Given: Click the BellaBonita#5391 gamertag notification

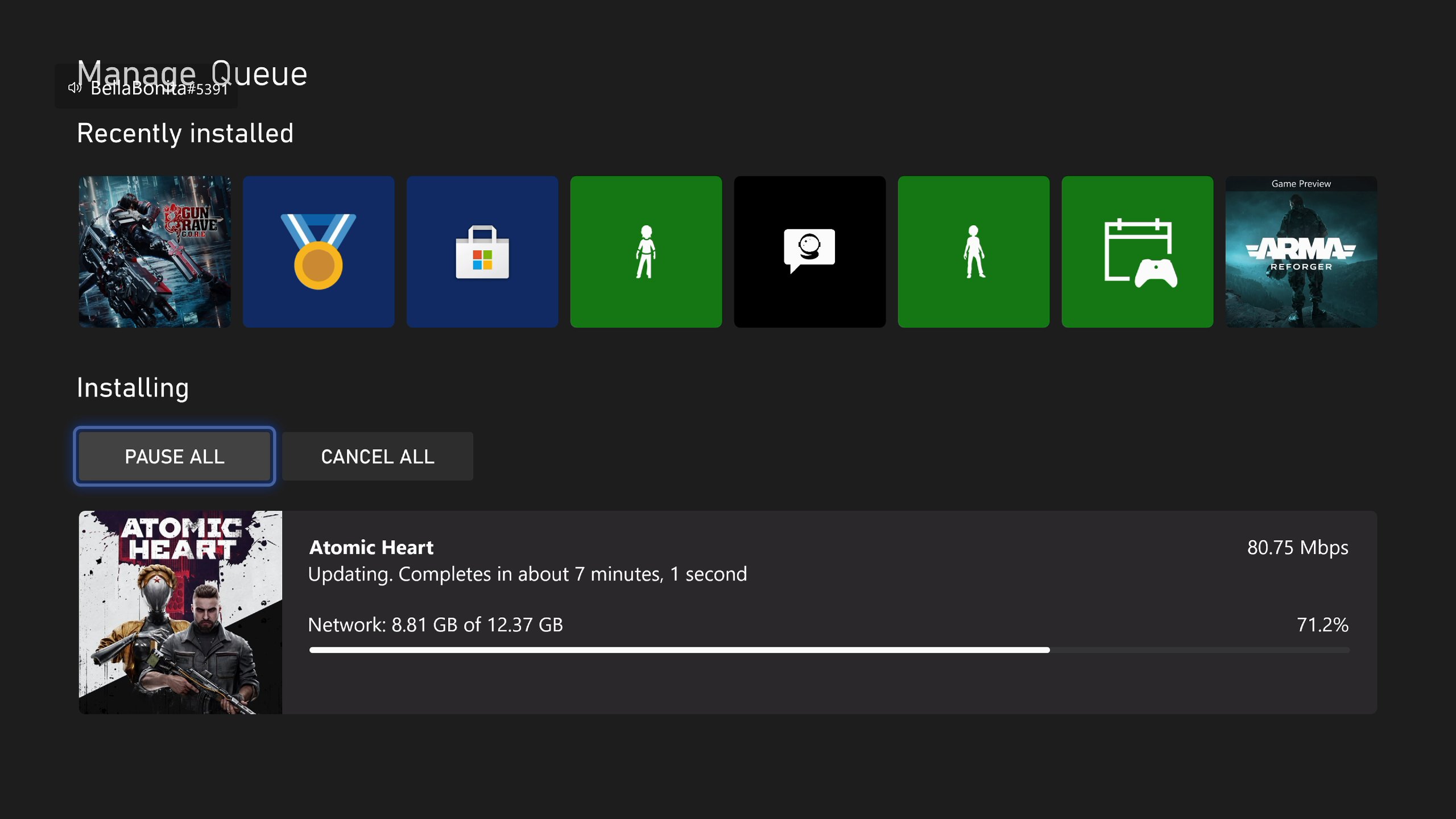Looking at the screenshot, I should coord(146,86).
